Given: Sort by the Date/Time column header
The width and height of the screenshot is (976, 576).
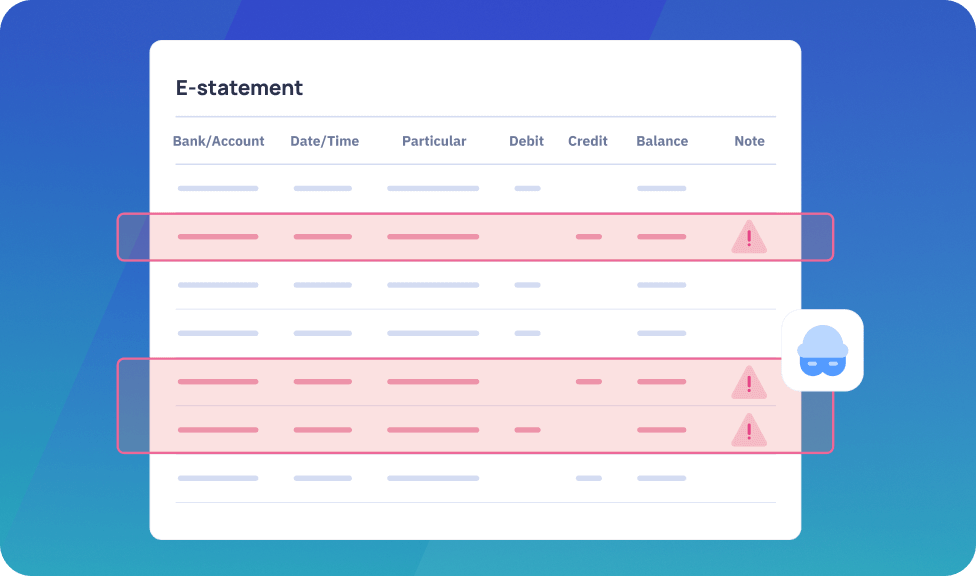Looking at the screenshot, I should pyautogui.click(x=324, y=141).
